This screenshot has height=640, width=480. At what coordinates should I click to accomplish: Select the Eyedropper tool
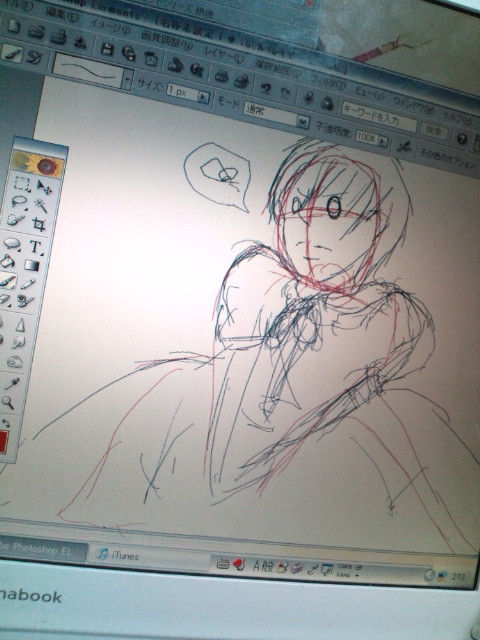pyautogui.click(x=11, y=384)
